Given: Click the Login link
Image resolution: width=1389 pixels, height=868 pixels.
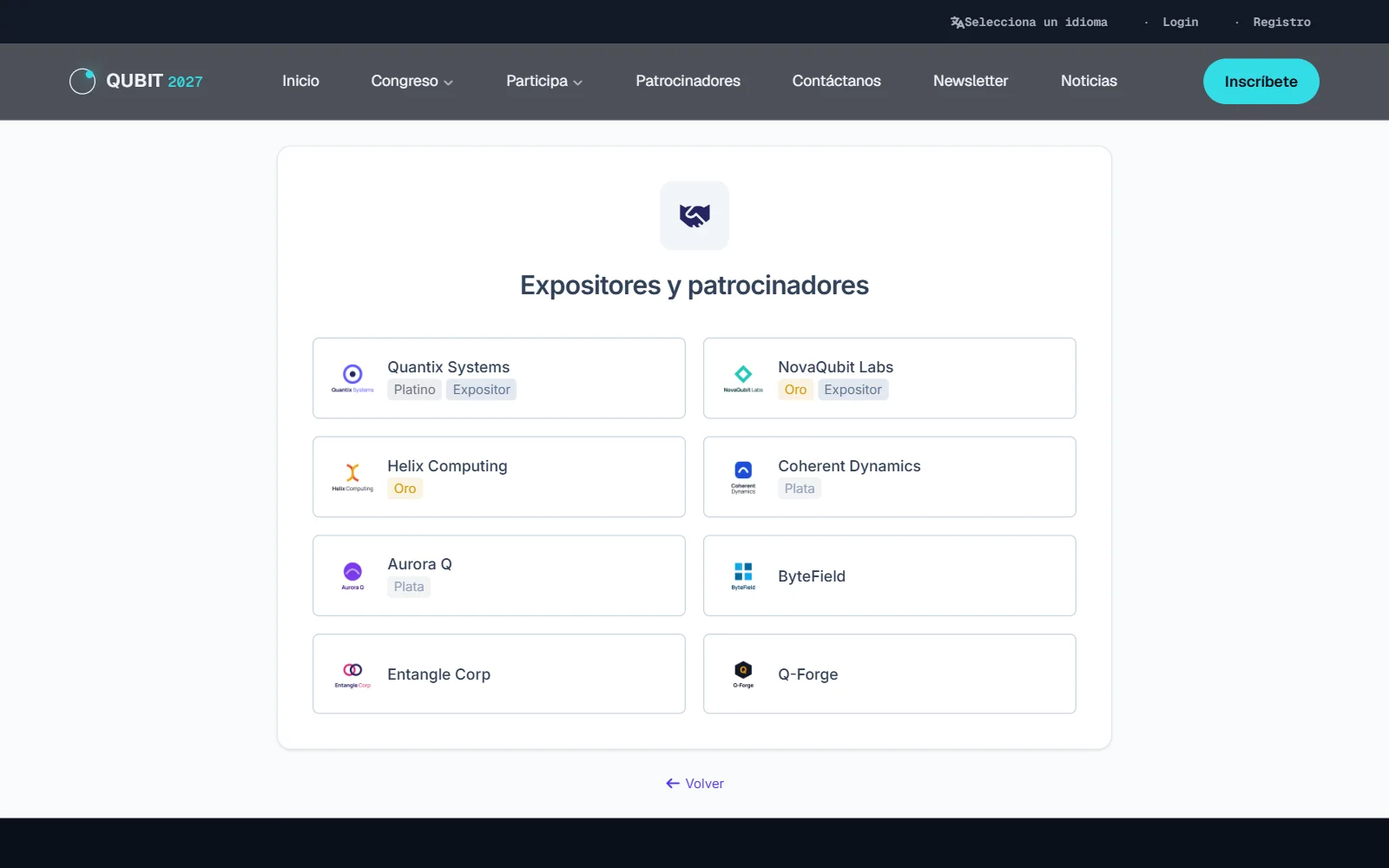Looking at the screenshot, I should tap(1181, 23).
